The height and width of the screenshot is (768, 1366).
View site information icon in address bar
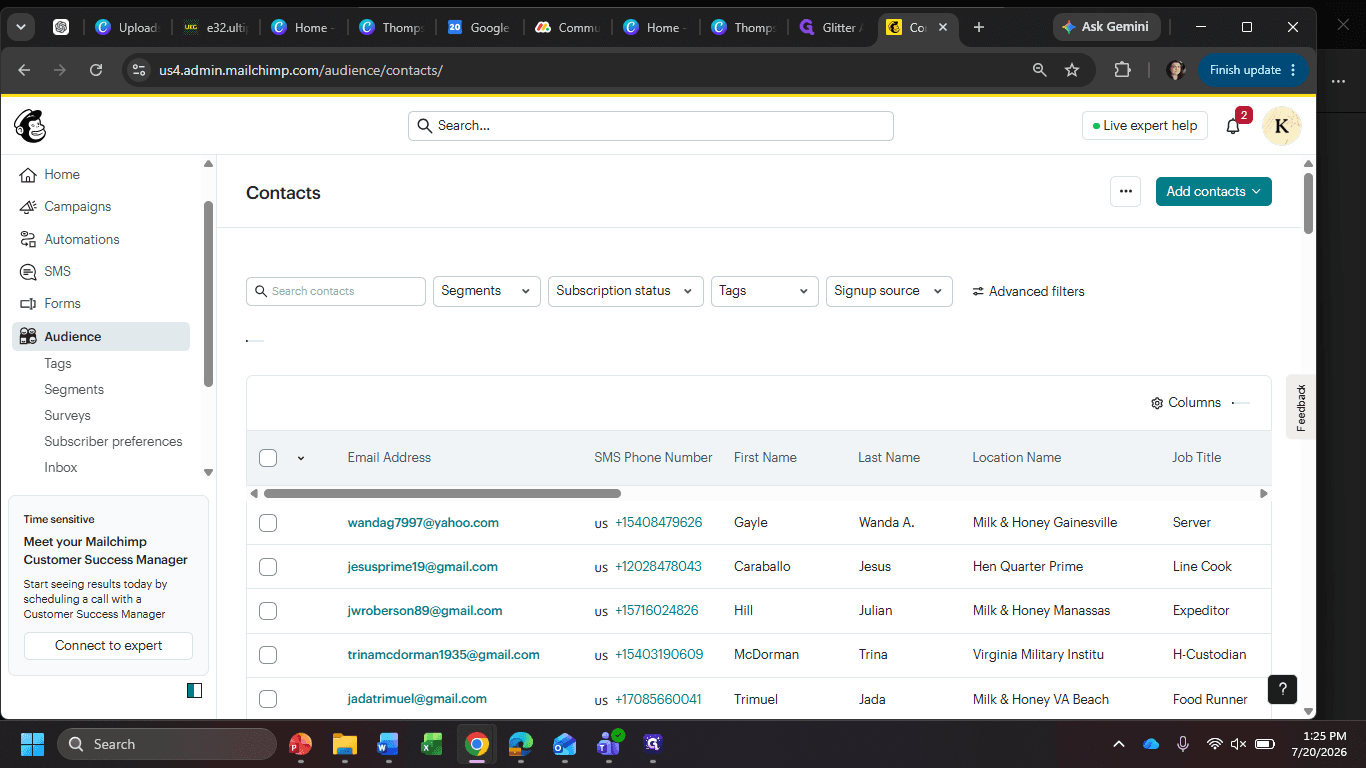click(x=139, y=70)
